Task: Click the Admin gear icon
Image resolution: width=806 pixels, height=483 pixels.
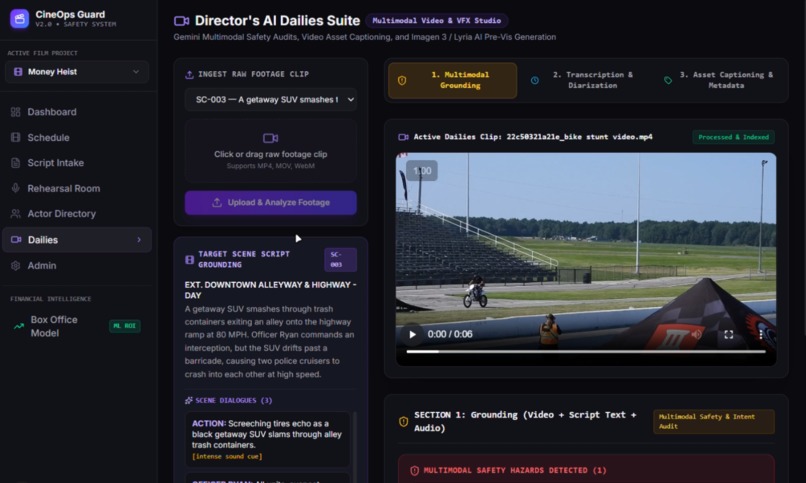Action: pyautogui.click(x=15, y=266)
